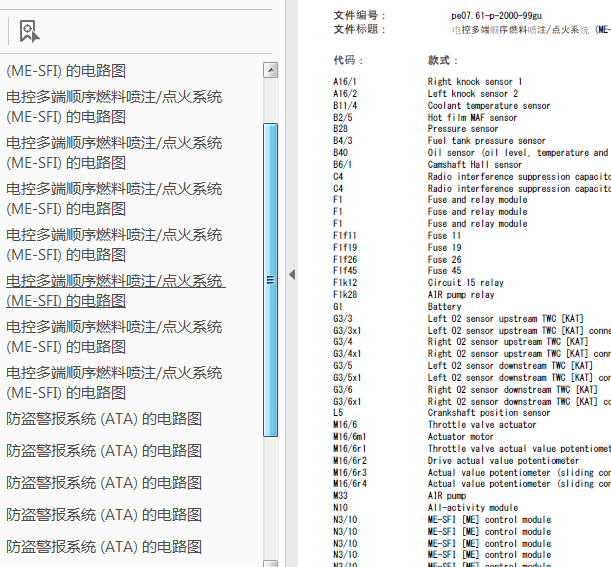Click 'Fuel tank pressure sensor' text
Viewport: 611px width, 567px height.
click(x=486, y=141)
